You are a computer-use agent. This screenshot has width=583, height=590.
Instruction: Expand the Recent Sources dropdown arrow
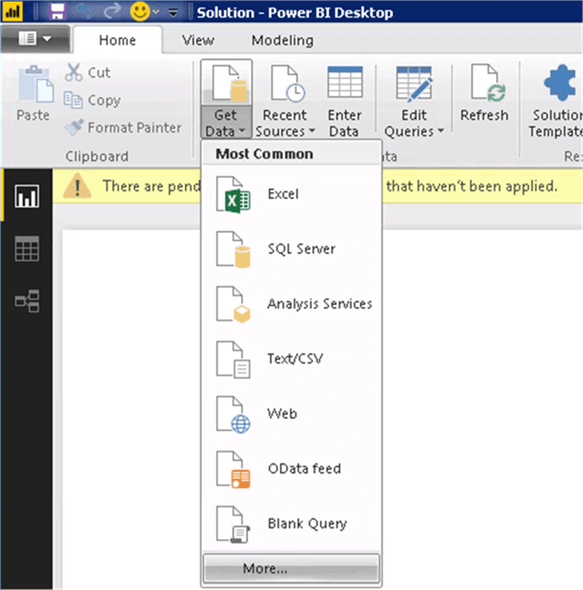[312, 131]
